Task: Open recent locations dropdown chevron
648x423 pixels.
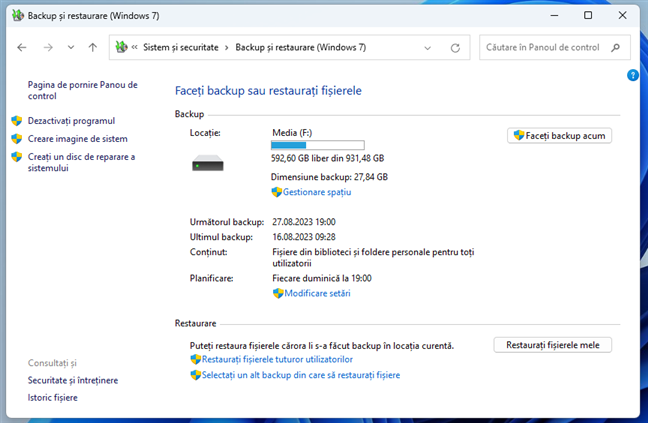Action: click(71, 48)
